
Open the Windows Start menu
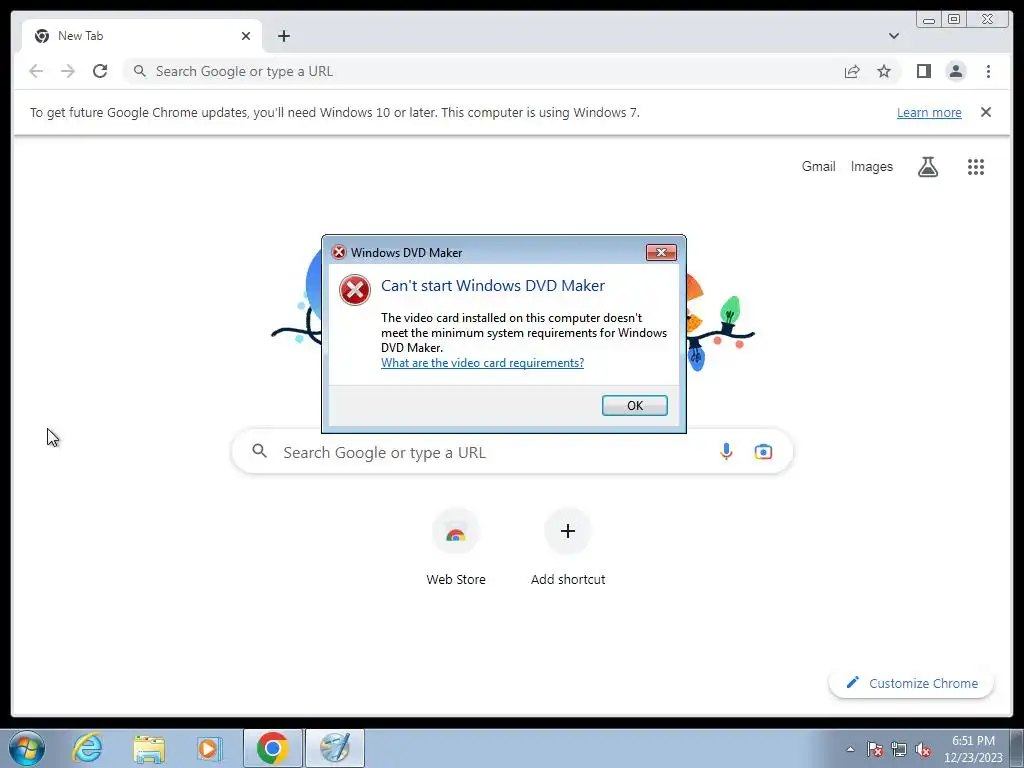pyautogui.click(x=27, y=748)
